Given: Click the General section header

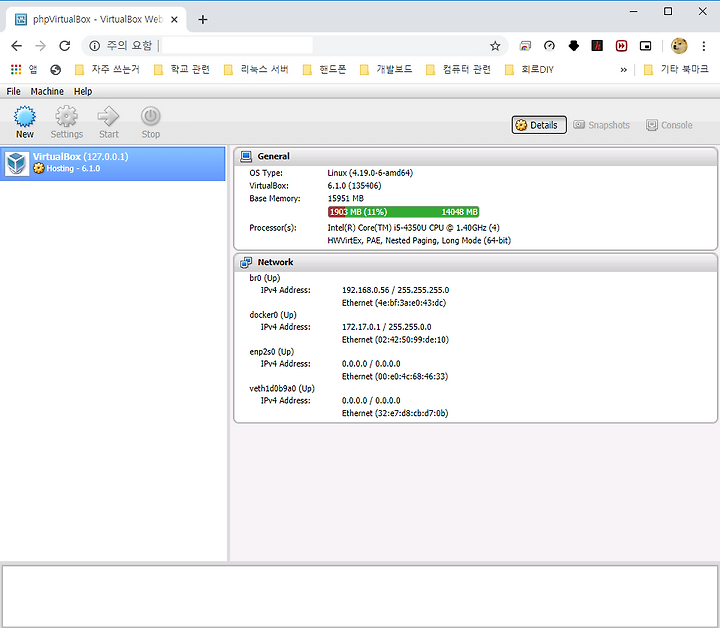Looking at the screenshot, I should pos(475,157).
